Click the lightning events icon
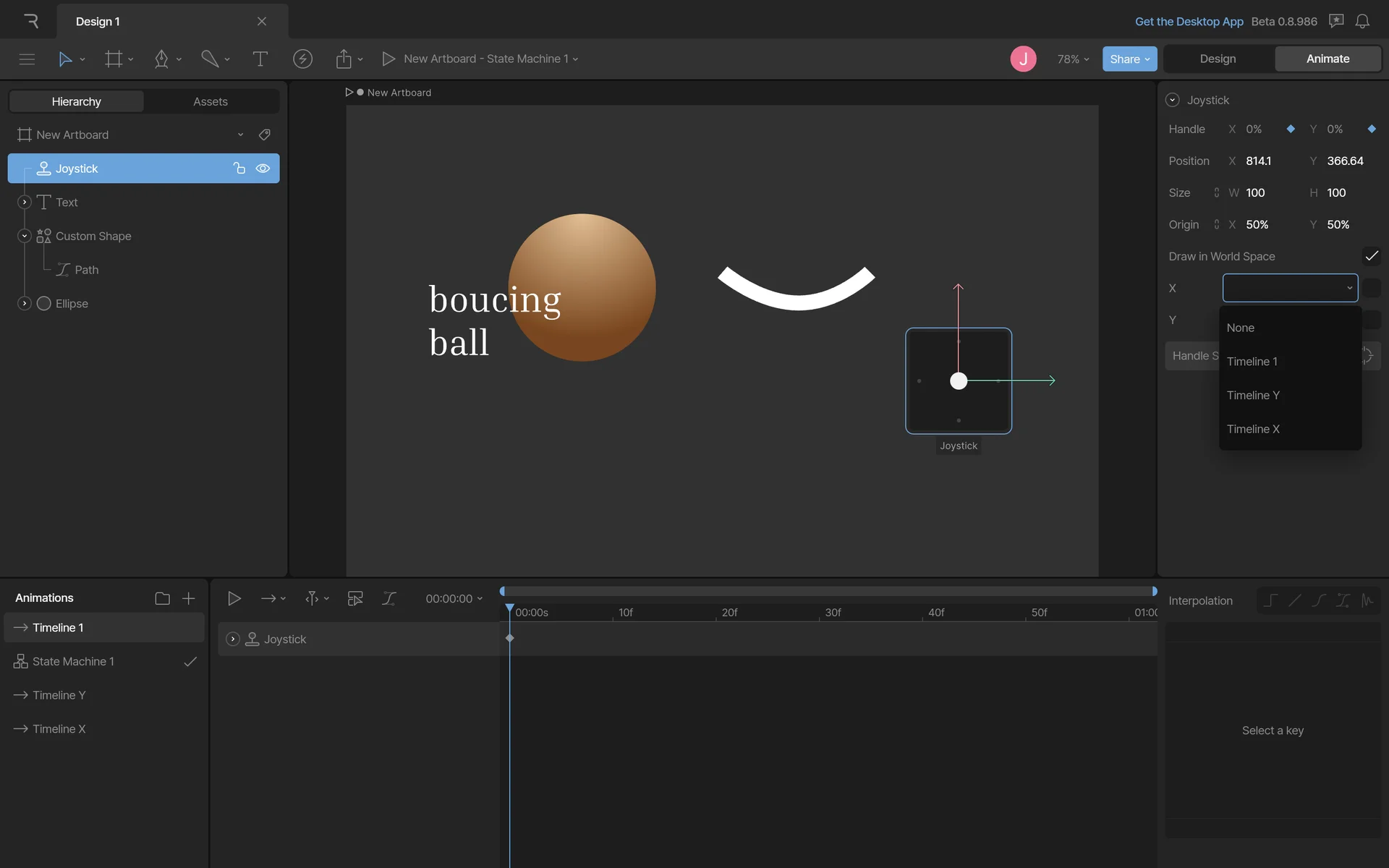Screen dimensions: 1389x868 [x=302, y=59]
